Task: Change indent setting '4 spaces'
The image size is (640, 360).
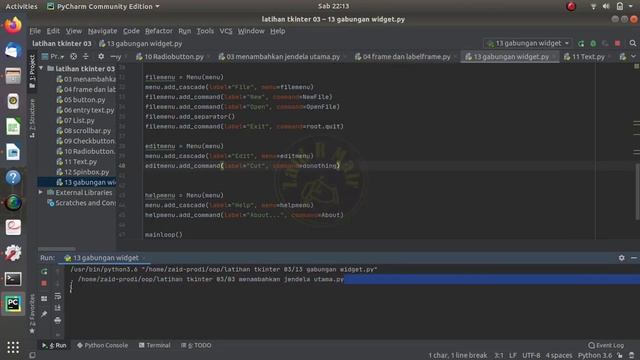Action: [x=559, y=356]
